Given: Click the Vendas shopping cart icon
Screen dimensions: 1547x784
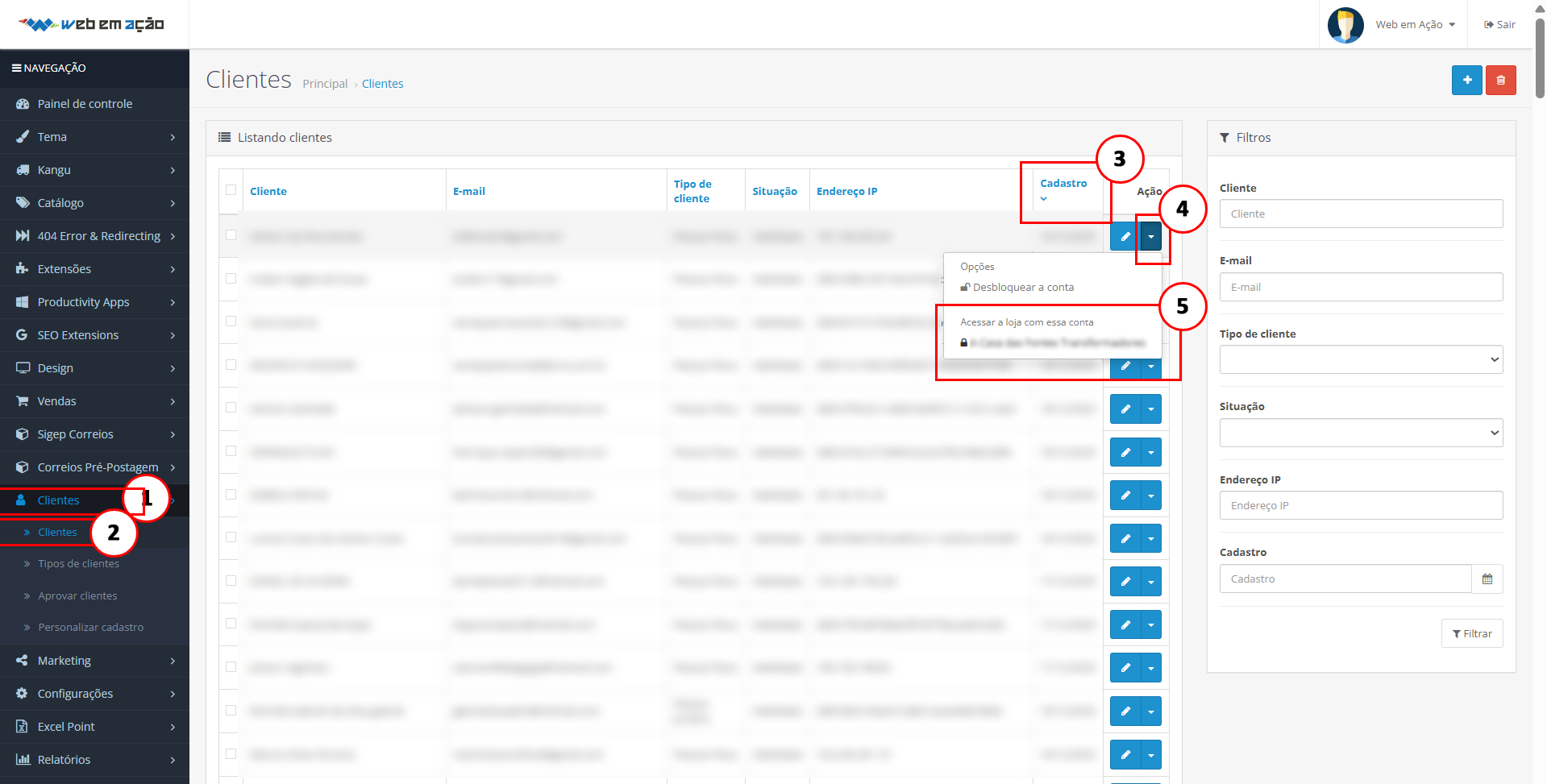Looking at the screenshot, I should click(23, 401).
